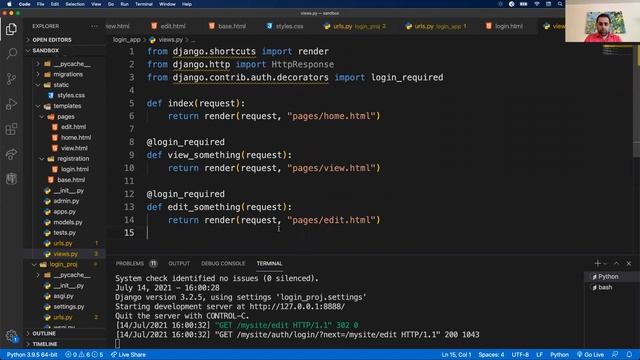Click the notifications bell in status bar
The width and height of the screenshot is (640, 360).
(x=629, y=354)
